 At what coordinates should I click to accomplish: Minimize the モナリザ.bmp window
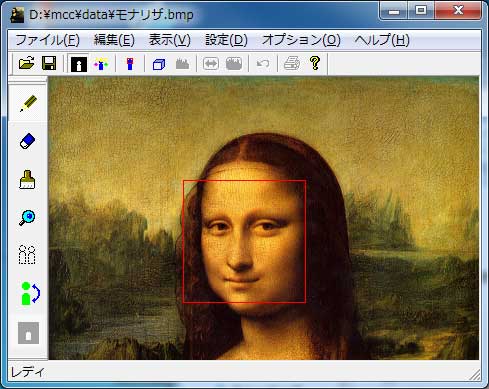pyautogui.click(x=394, y=11)
